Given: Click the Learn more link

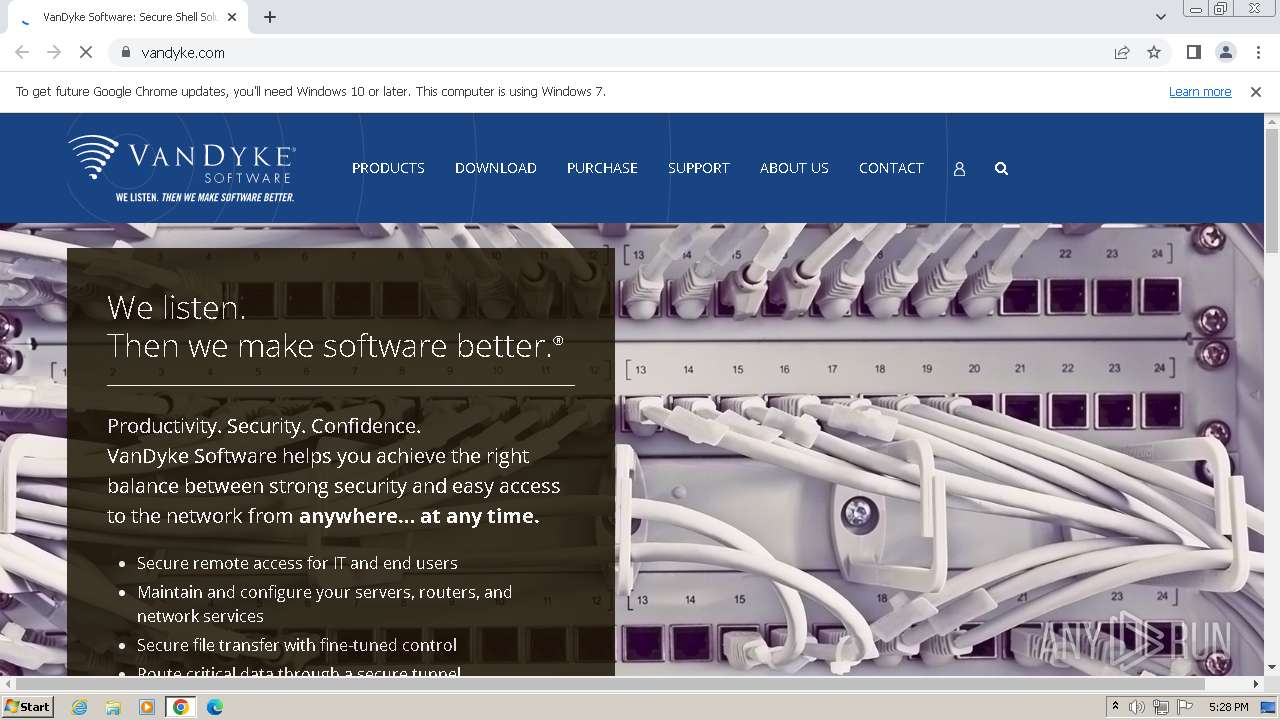Looking at the screenshot, I should [1200, 91].
